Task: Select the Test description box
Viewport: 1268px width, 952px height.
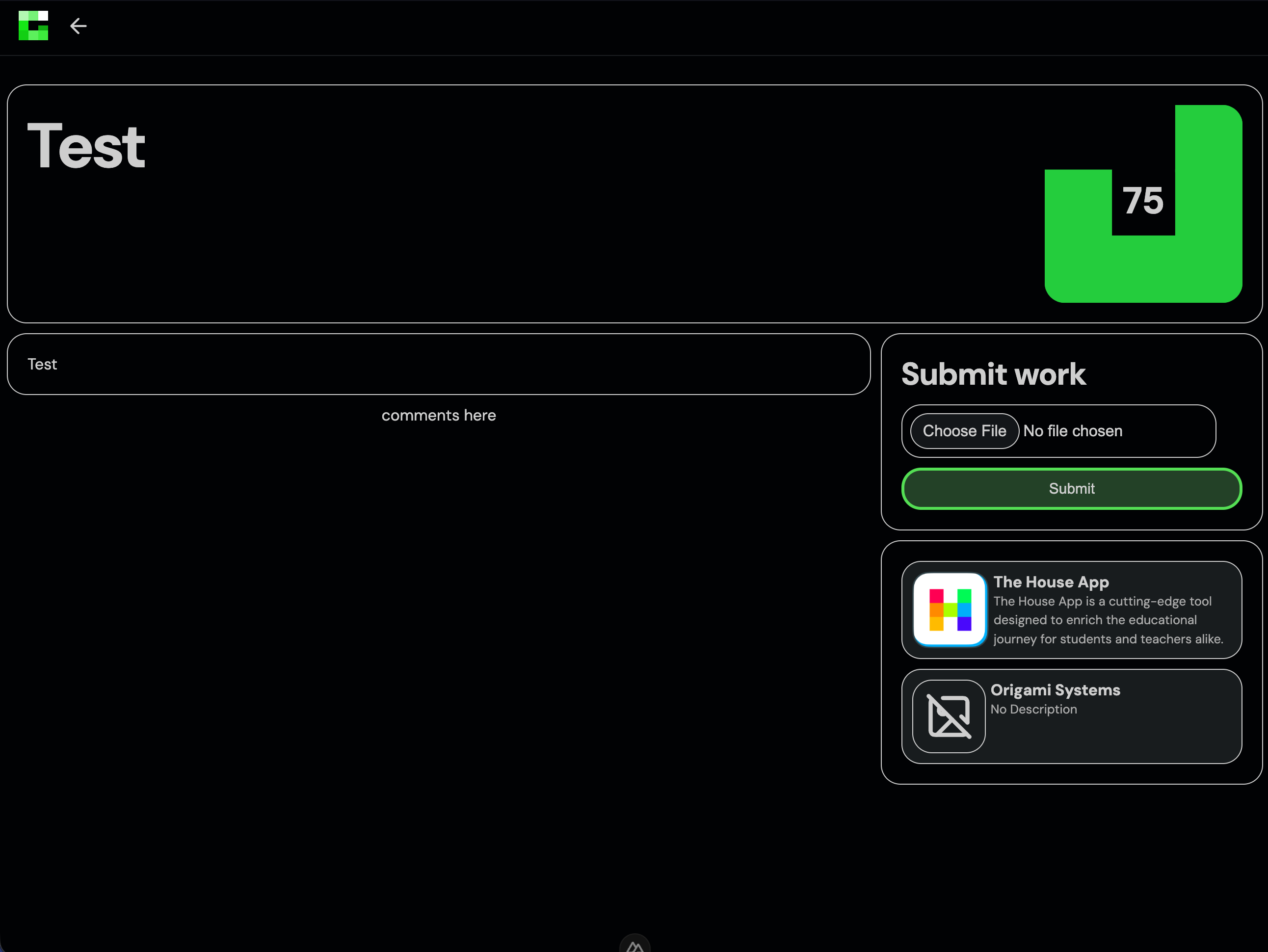Action: click(x=439, y=364)
